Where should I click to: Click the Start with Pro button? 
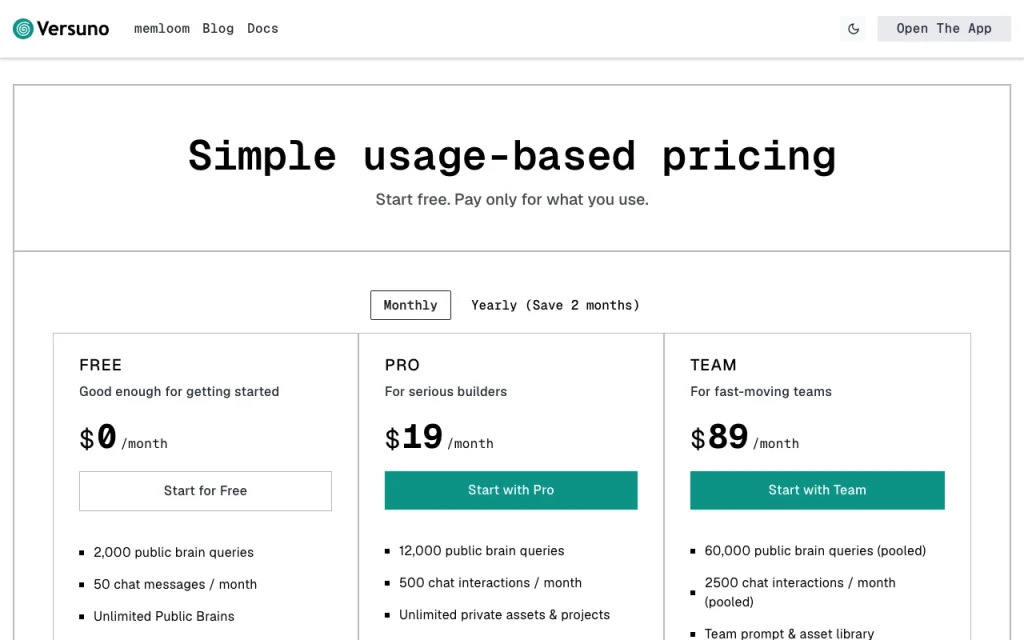point(511,490)
